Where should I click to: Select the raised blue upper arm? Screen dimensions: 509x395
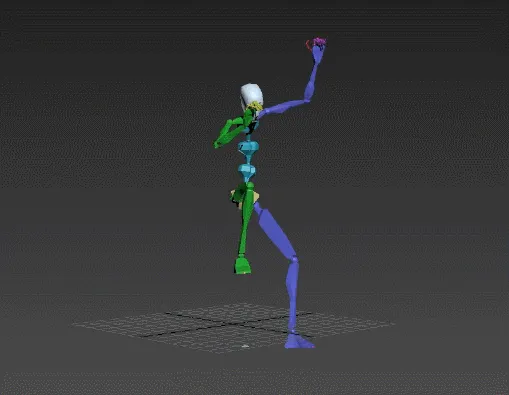(283, 107)
